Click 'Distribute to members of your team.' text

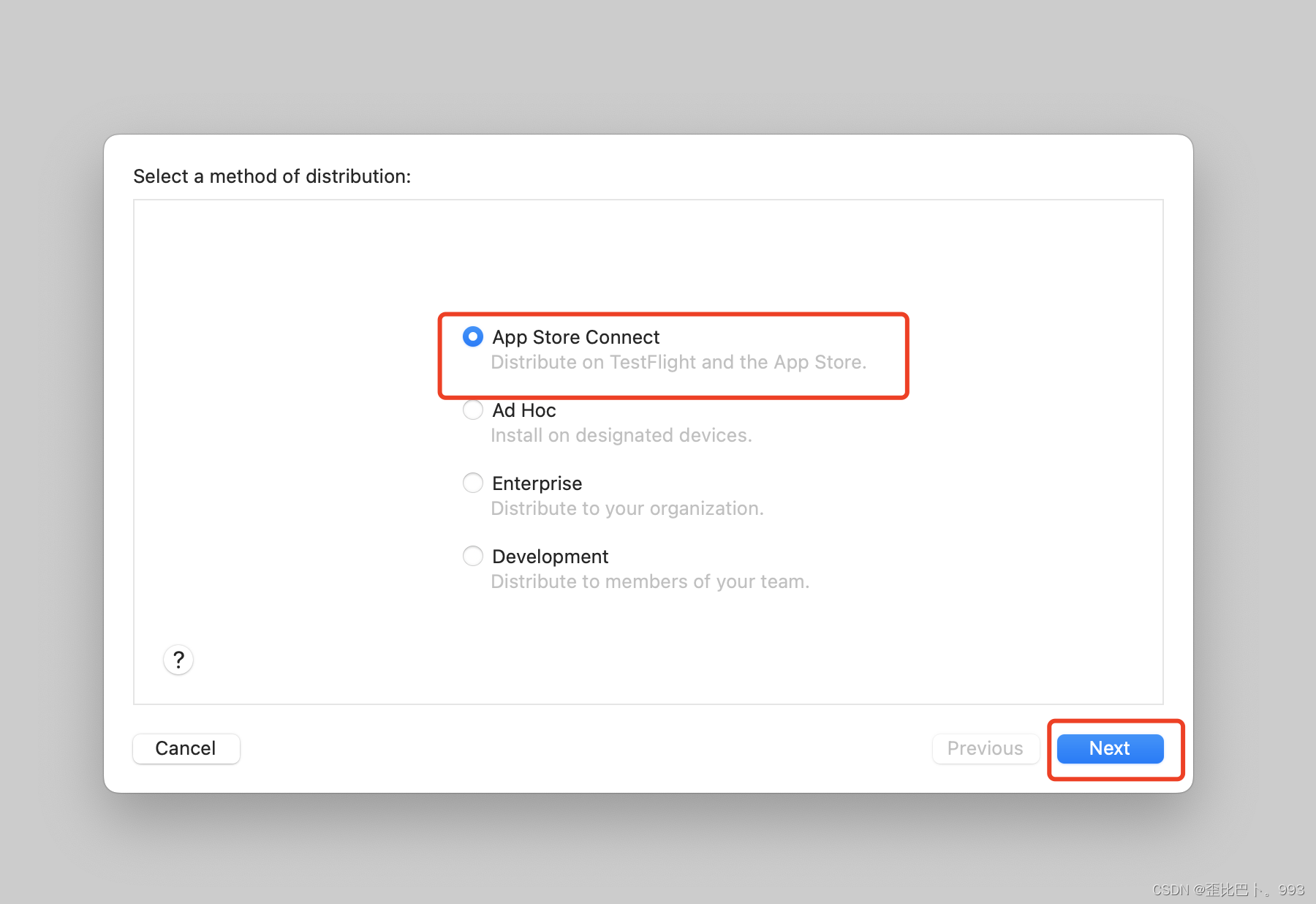tap(650, 581)
